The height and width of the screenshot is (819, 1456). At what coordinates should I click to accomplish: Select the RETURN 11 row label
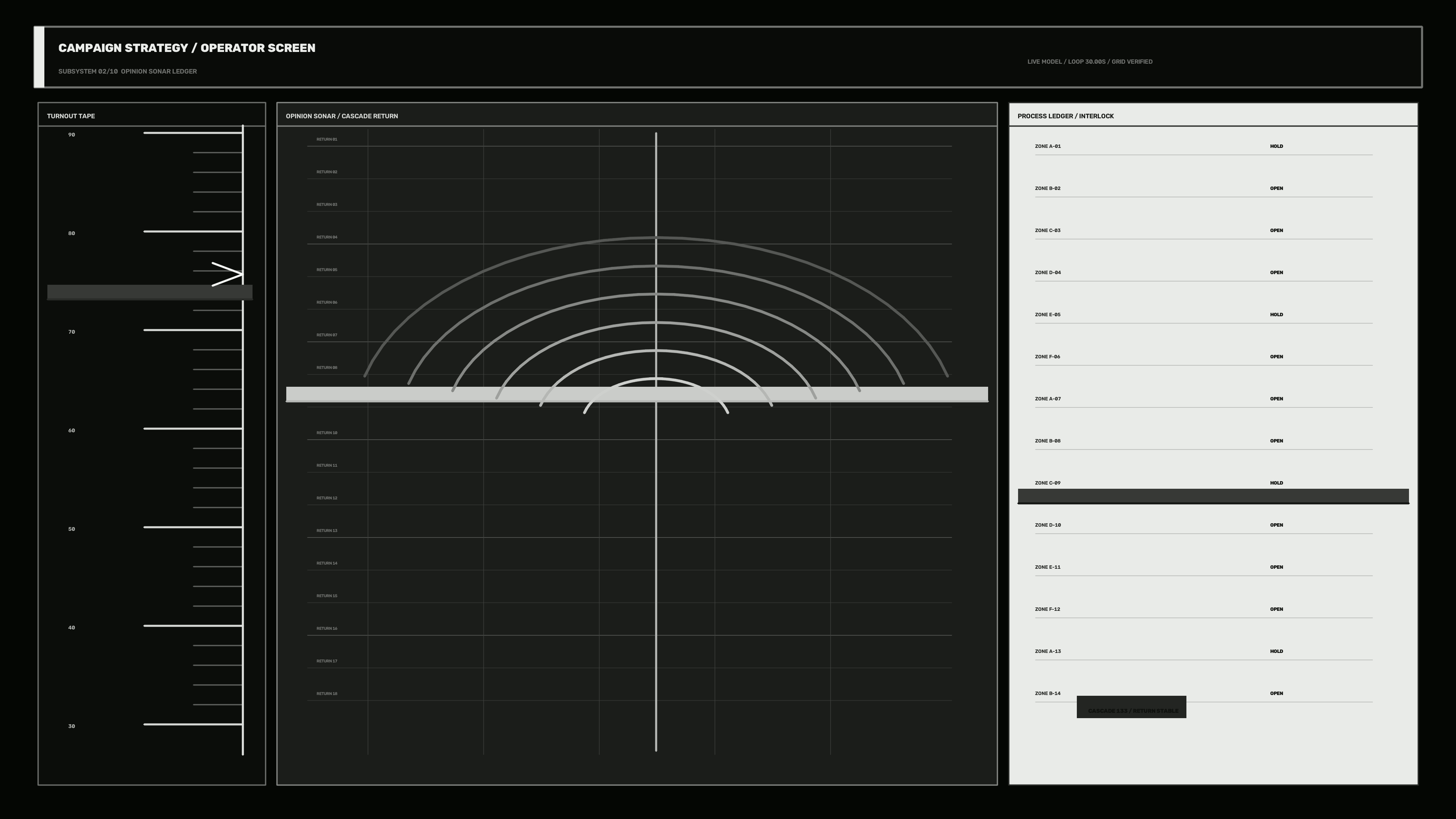click(x=327, y=466)
